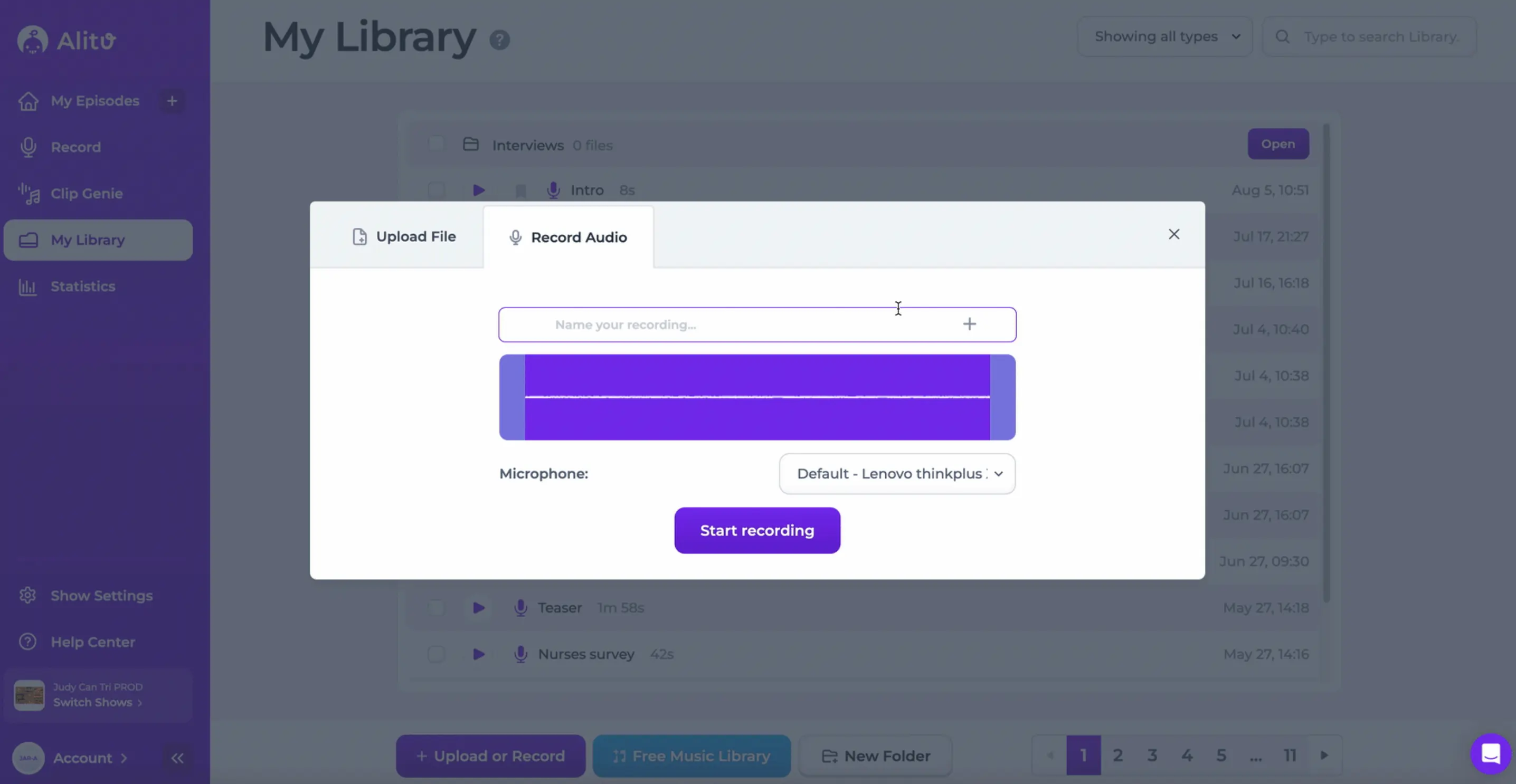Viewport: 1516px width, 784px height.
Task: Click the Alitu logo icon
Action: (32, 40)
